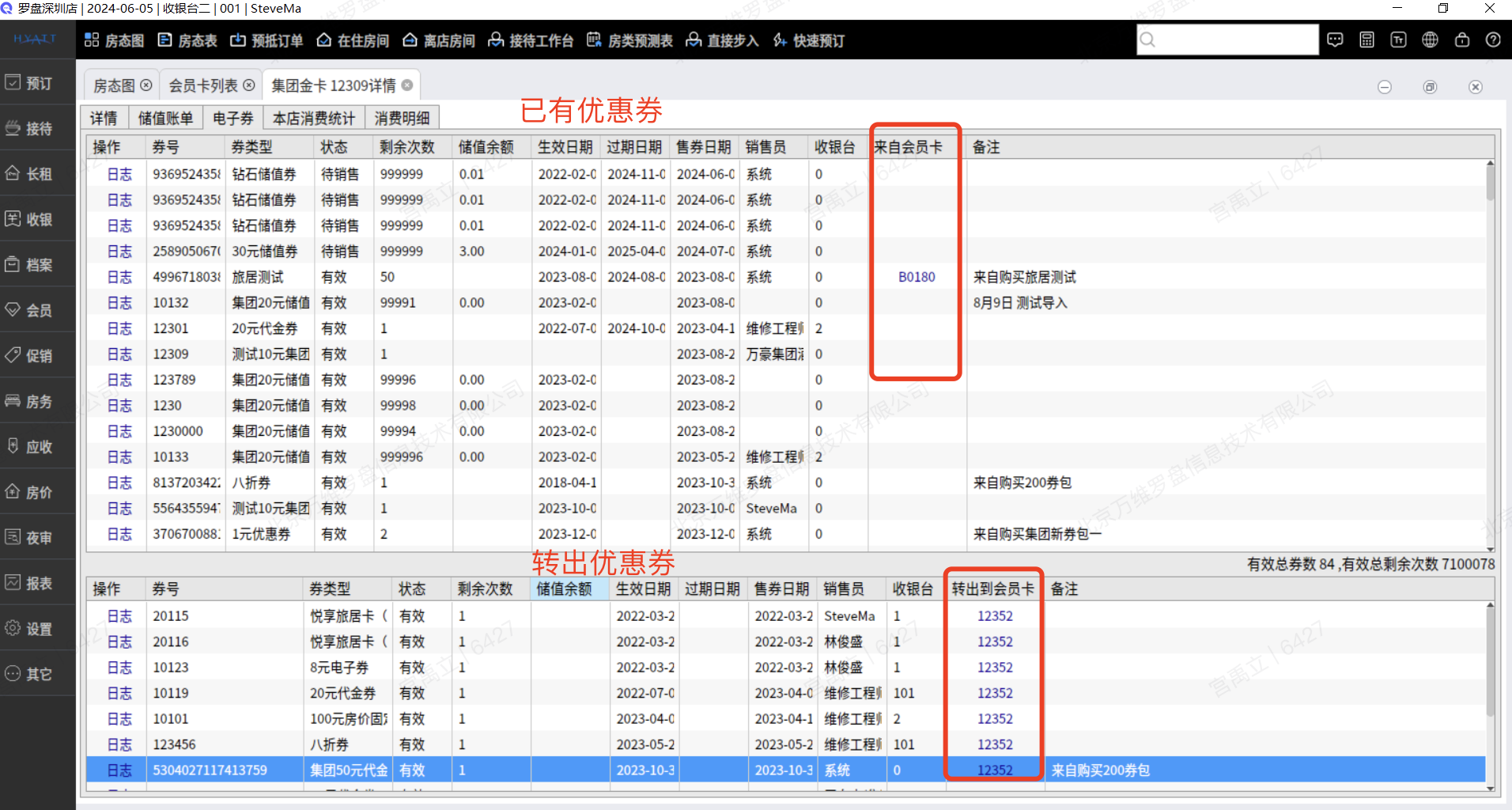1512x810 pixels.
Task: Focus the top search input field
Action: 1227,40
